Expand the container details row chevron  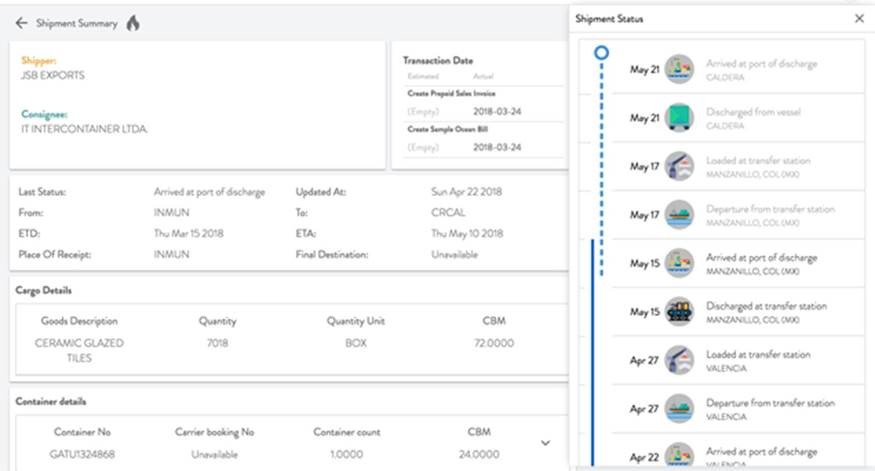(545, 443)
